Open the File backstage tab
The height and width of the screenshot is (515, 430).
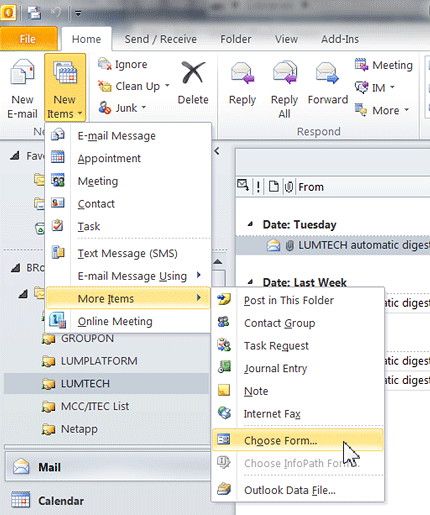point(28,39)
